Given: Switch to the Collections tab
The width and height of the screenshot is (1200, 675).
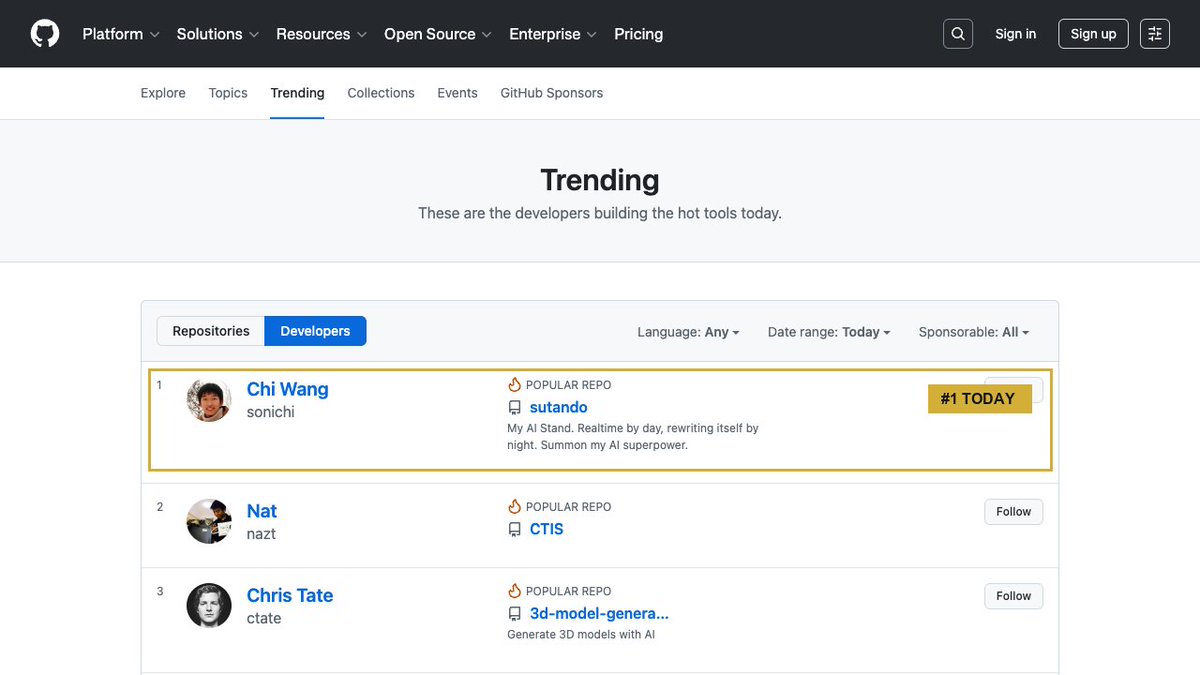Looking at the screenshot, I should point(381,93).
